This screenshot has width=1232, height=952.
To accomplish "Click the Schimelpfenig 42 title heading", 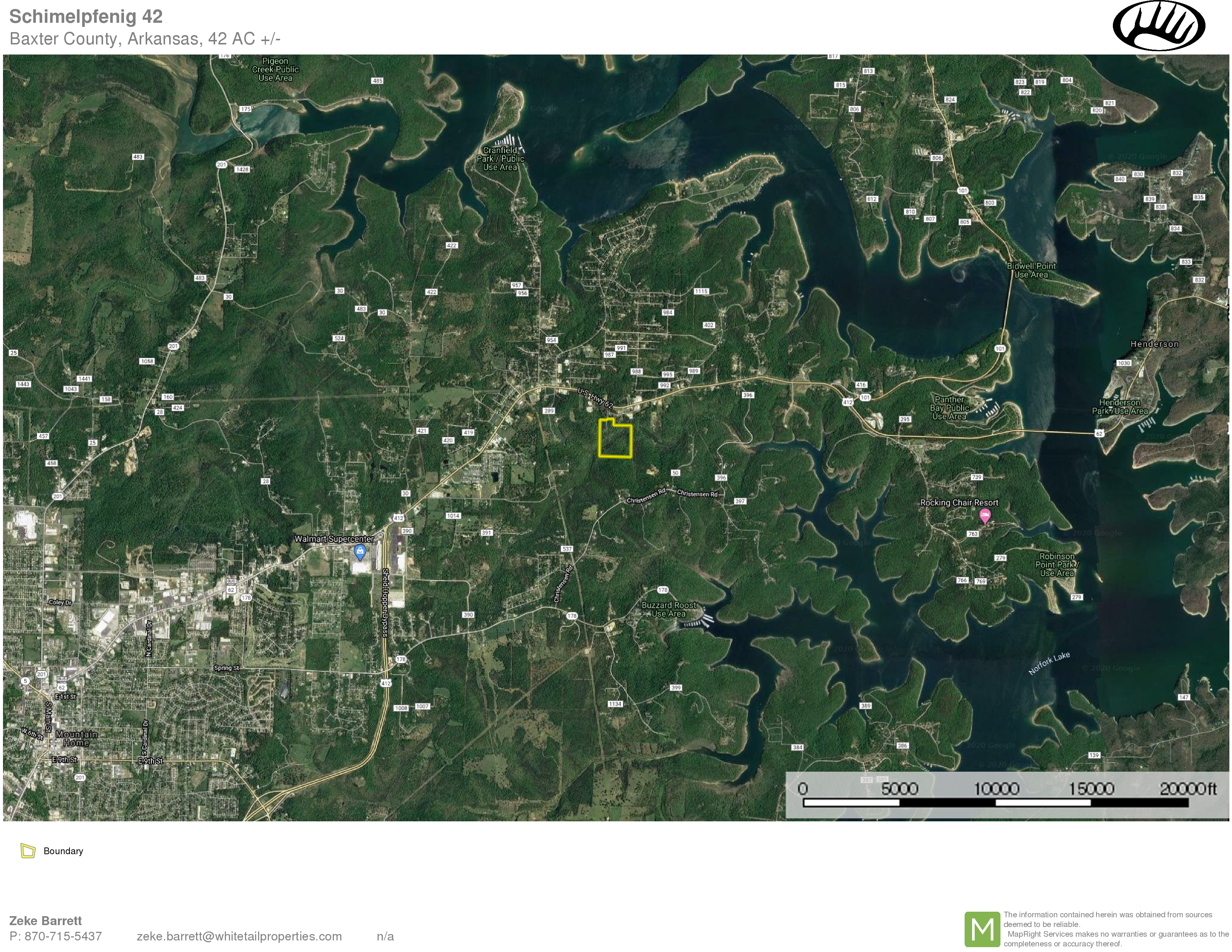I will [x=86, y=16].
